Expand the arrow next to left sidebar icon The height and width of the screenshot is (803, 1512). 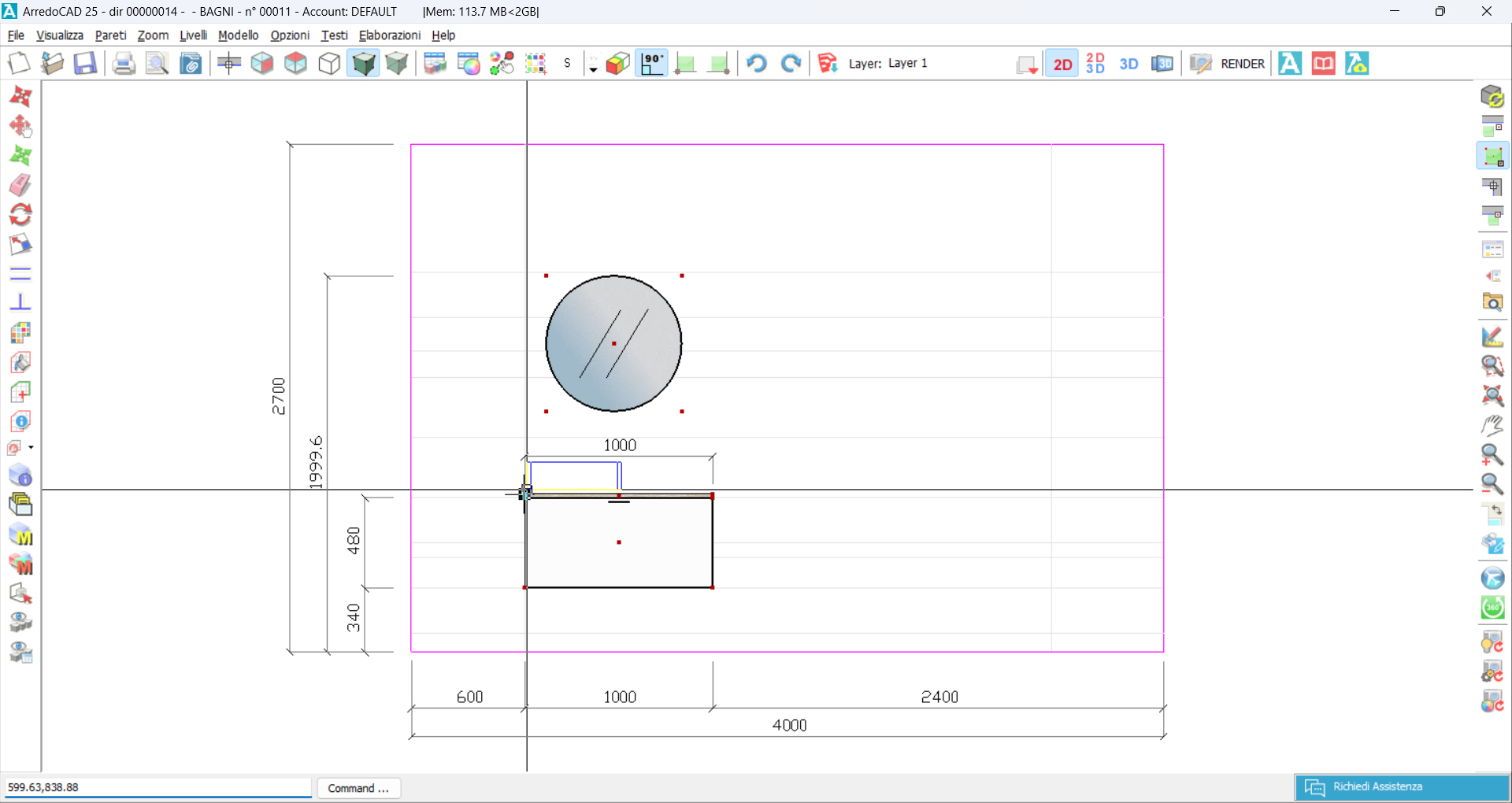pos(31,448)
